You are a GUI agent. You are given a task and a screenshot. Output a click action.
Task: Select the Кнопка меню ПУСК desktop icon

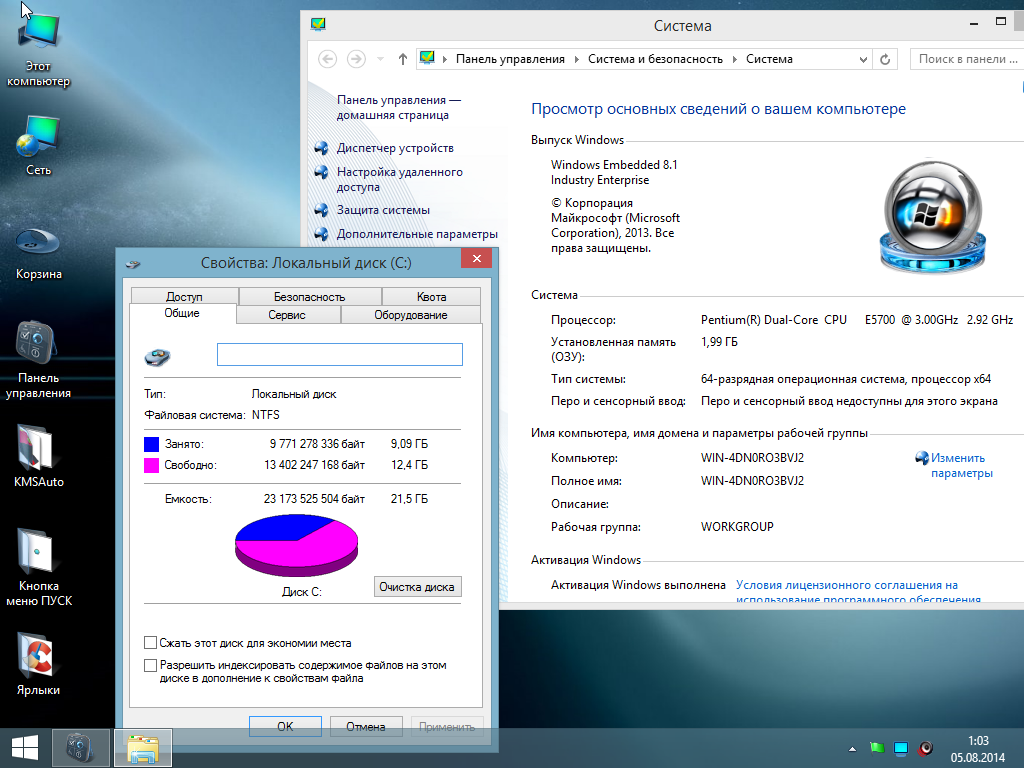pyautogui.click(x=38, y=567)
